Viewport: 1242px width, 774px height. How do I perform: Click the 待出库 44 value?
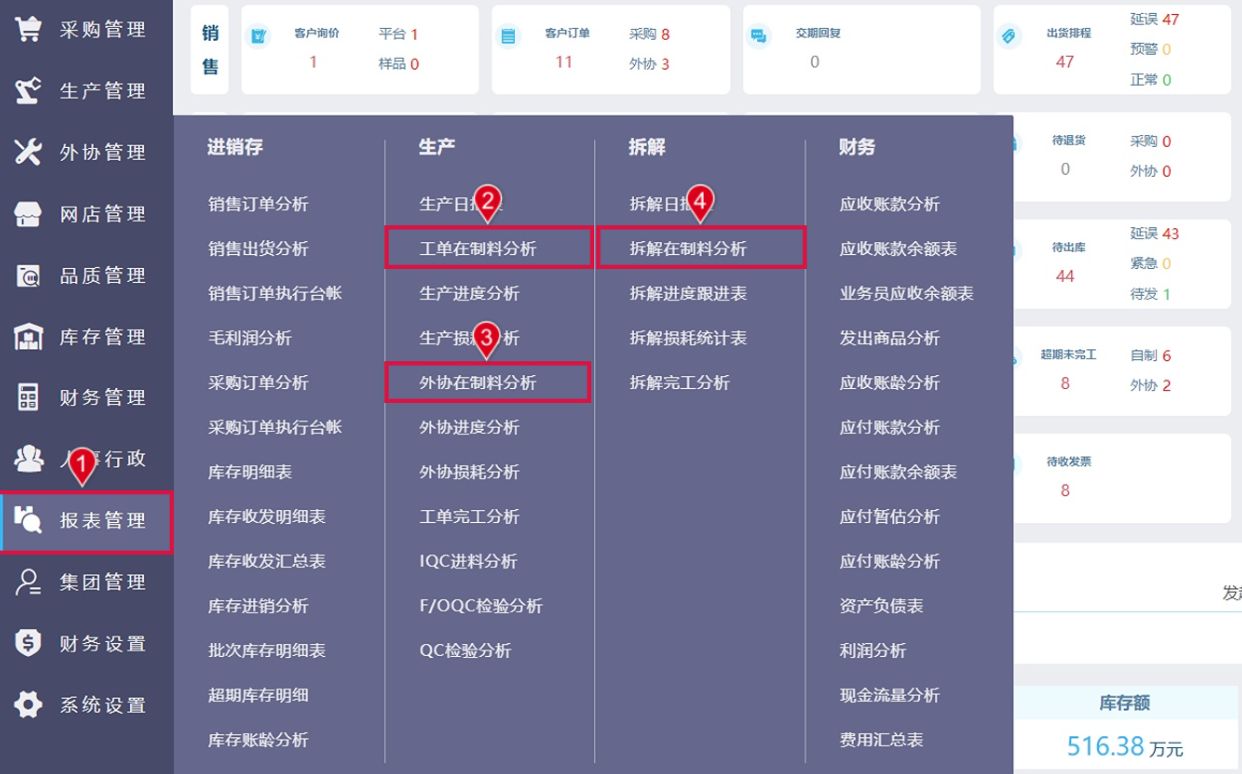click(x=1064, y=275)
